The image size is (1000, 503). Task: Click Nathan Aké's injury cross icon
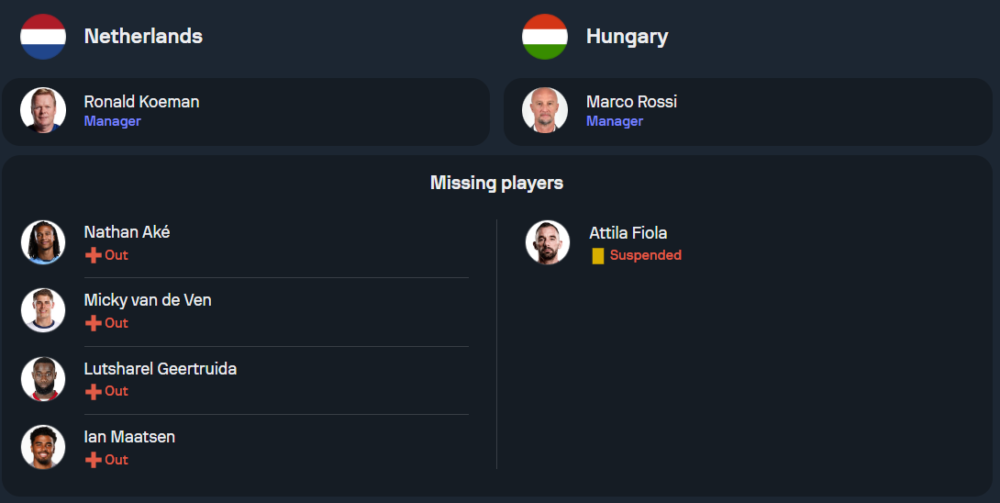click(x=93, y=255)
